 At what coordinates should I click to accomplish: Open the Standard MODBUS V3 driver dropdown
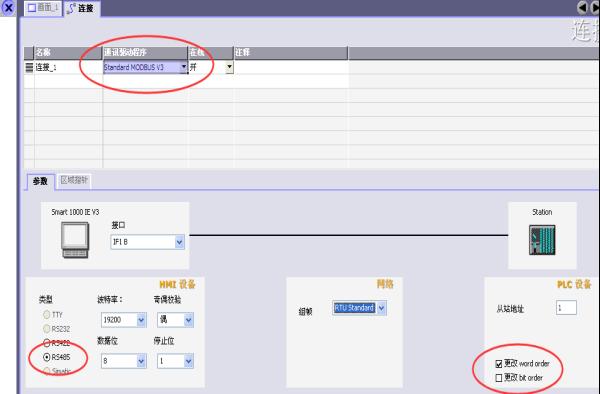(x=184, y=67)
